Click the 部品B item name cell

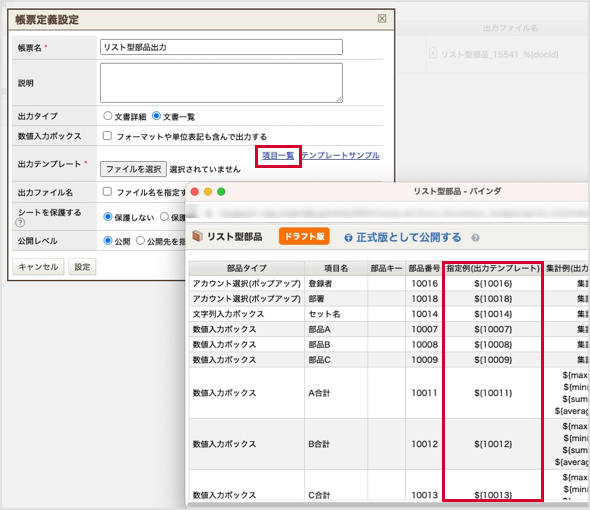coord(336,345)
